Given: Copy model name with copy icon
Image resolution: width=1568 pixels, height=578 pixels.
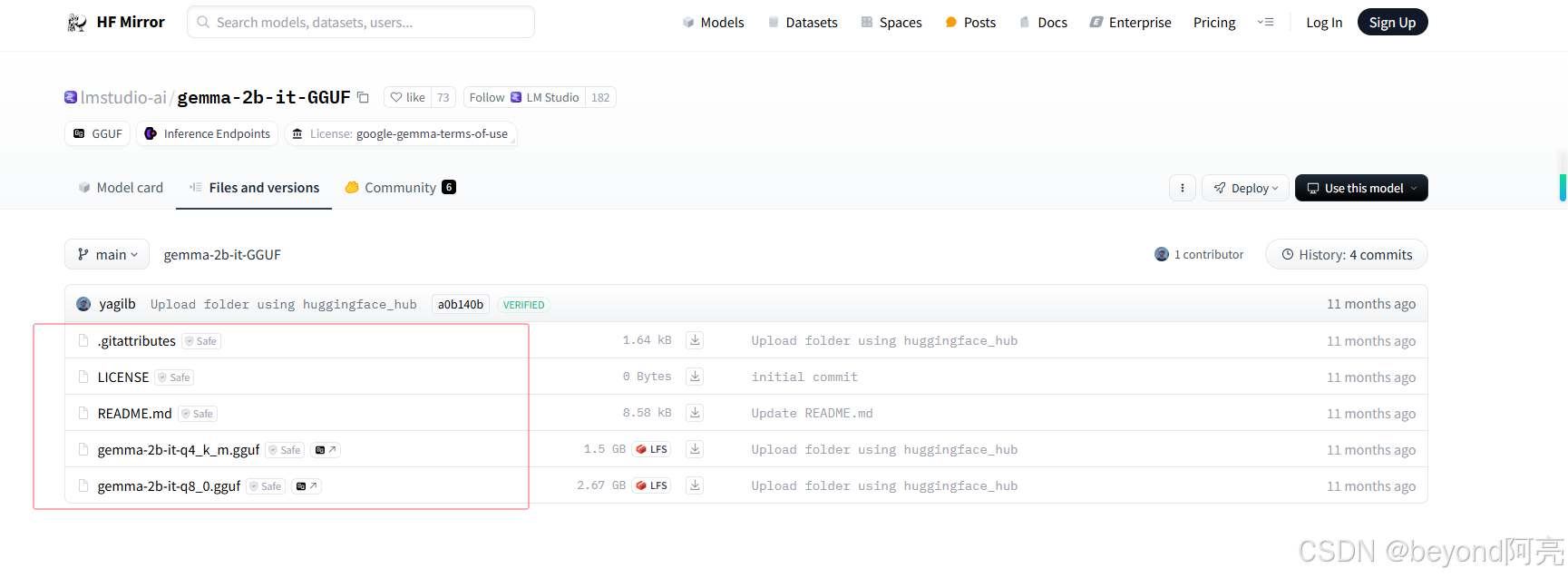Looking at the screenshot, I should (x=363, y=97).
